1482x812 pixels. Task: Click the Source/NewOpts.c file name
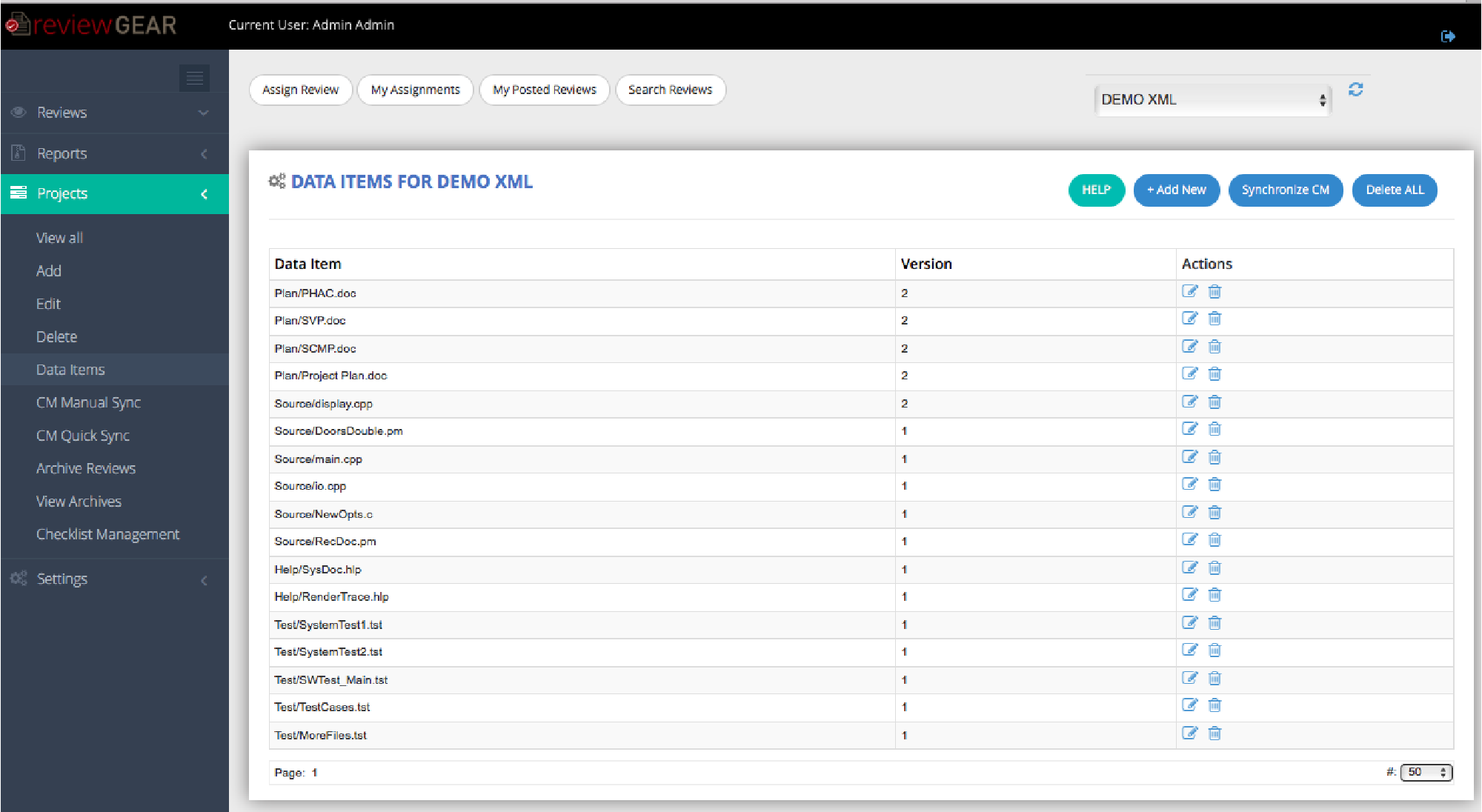pyautogui.click(x=323, y=514)
